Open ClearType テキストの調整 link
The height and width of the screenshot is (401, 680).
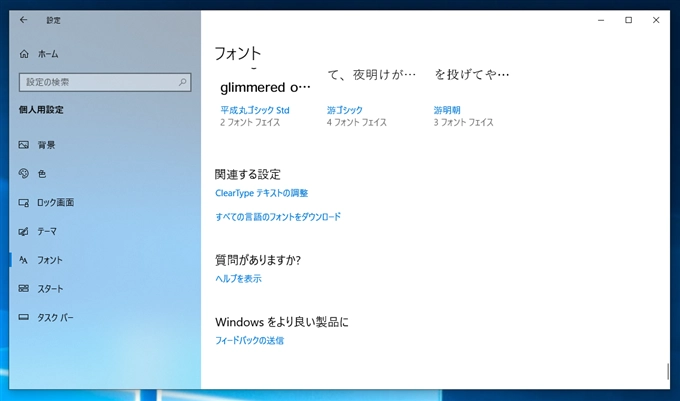(x=262, y=193)
